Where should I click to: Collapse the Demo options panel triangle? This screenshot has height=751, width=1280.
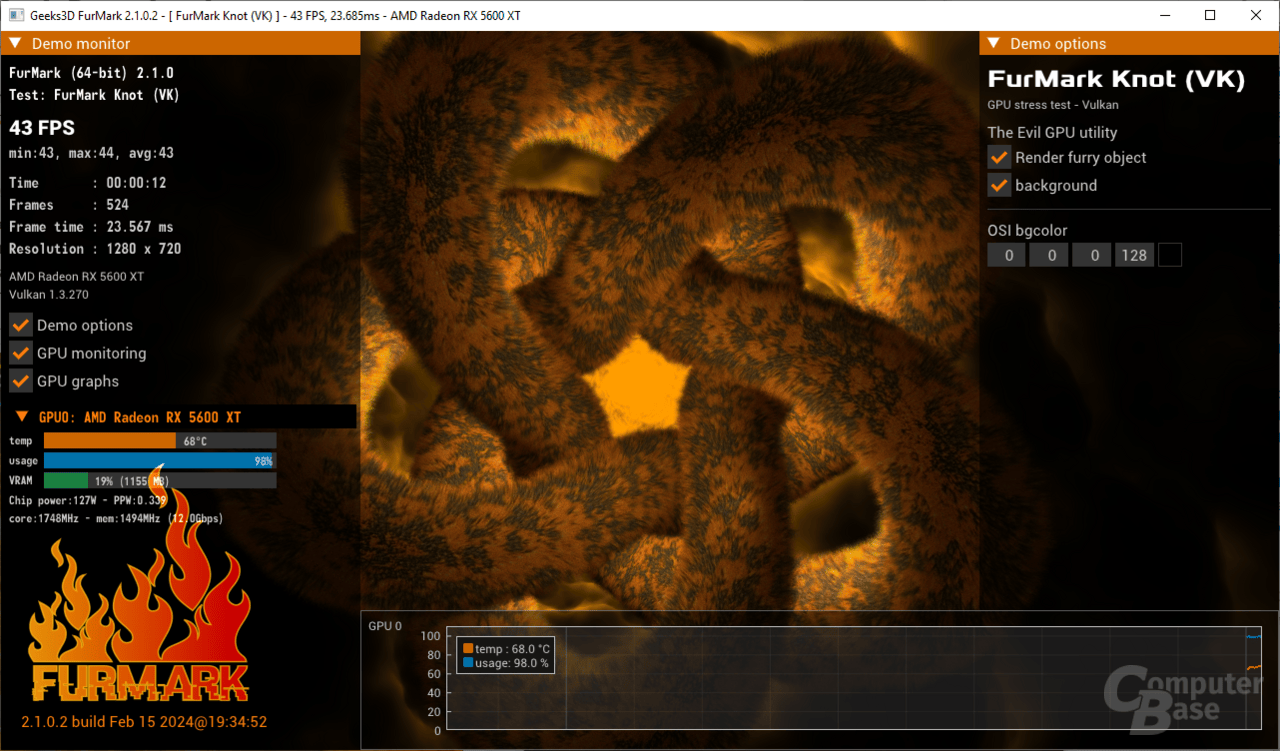point(993,43)
